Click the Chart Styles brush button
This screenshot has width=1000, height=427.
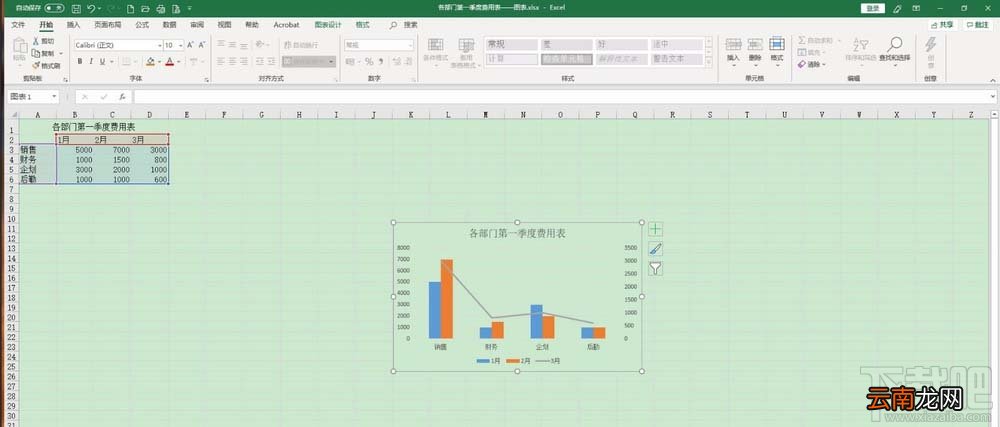click(x=655, y=249)
